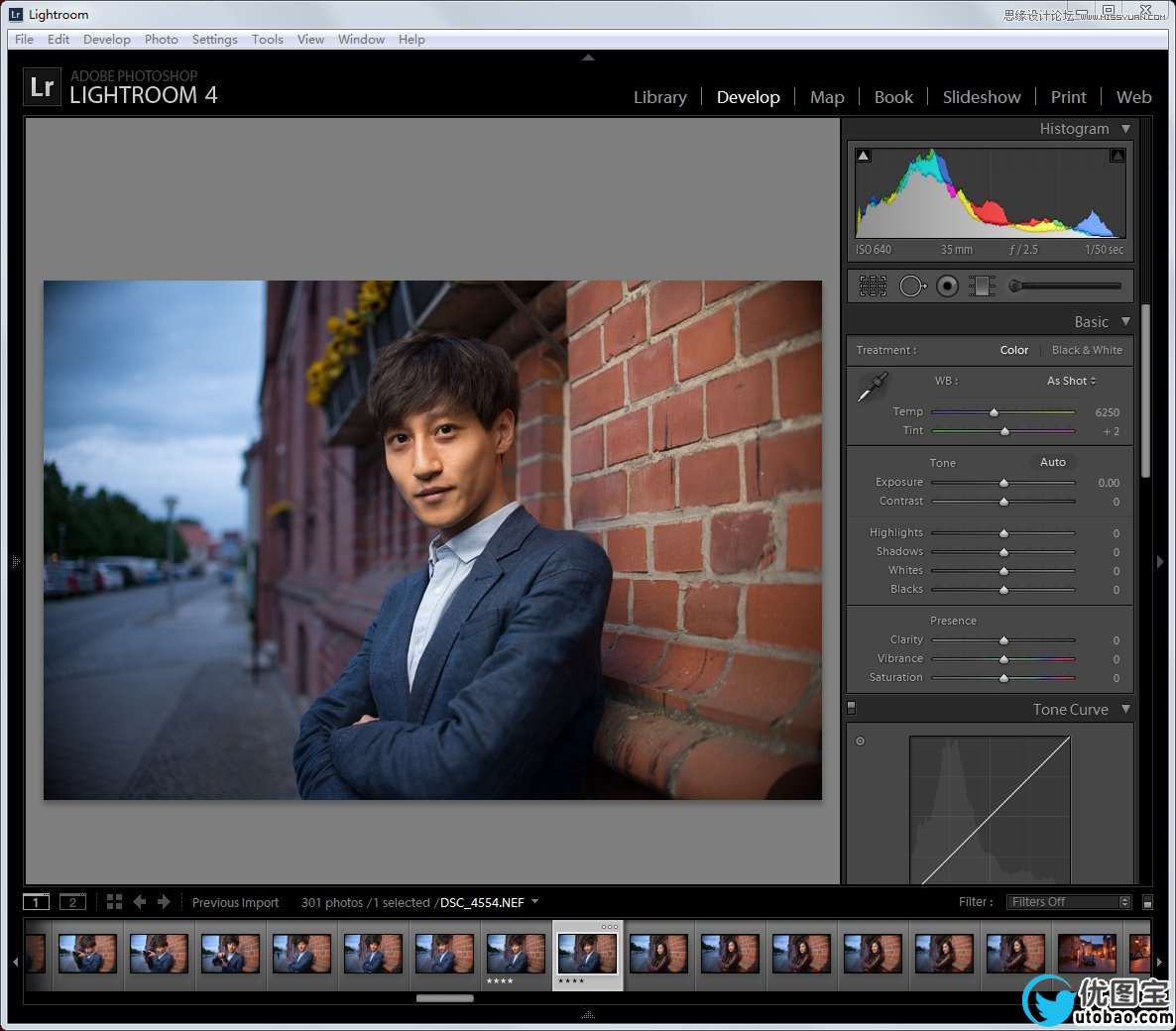Open the Photo menu

coord(162,39)
